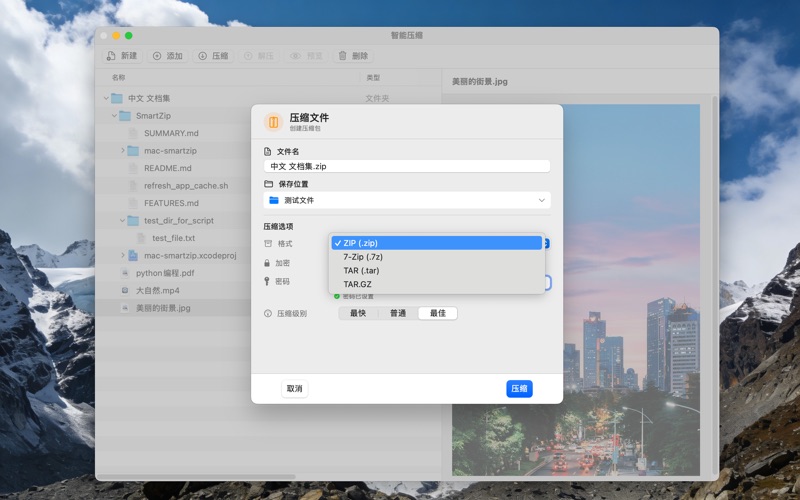Screen dimensions: 800x500
Task: Click the 大自然.mp4 video file icon
Action: click(x=125, y=290)
